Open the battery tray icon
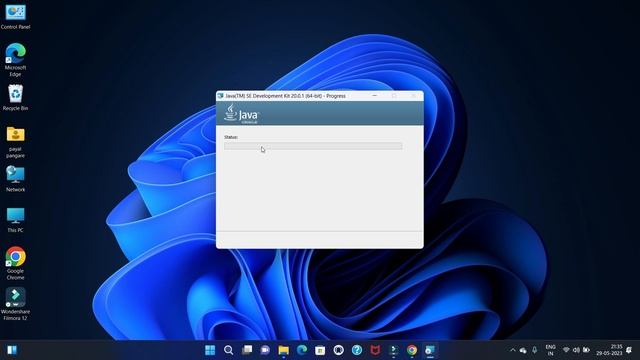Image resolution: width=640 pixels, height=360 pixels. 587,350
